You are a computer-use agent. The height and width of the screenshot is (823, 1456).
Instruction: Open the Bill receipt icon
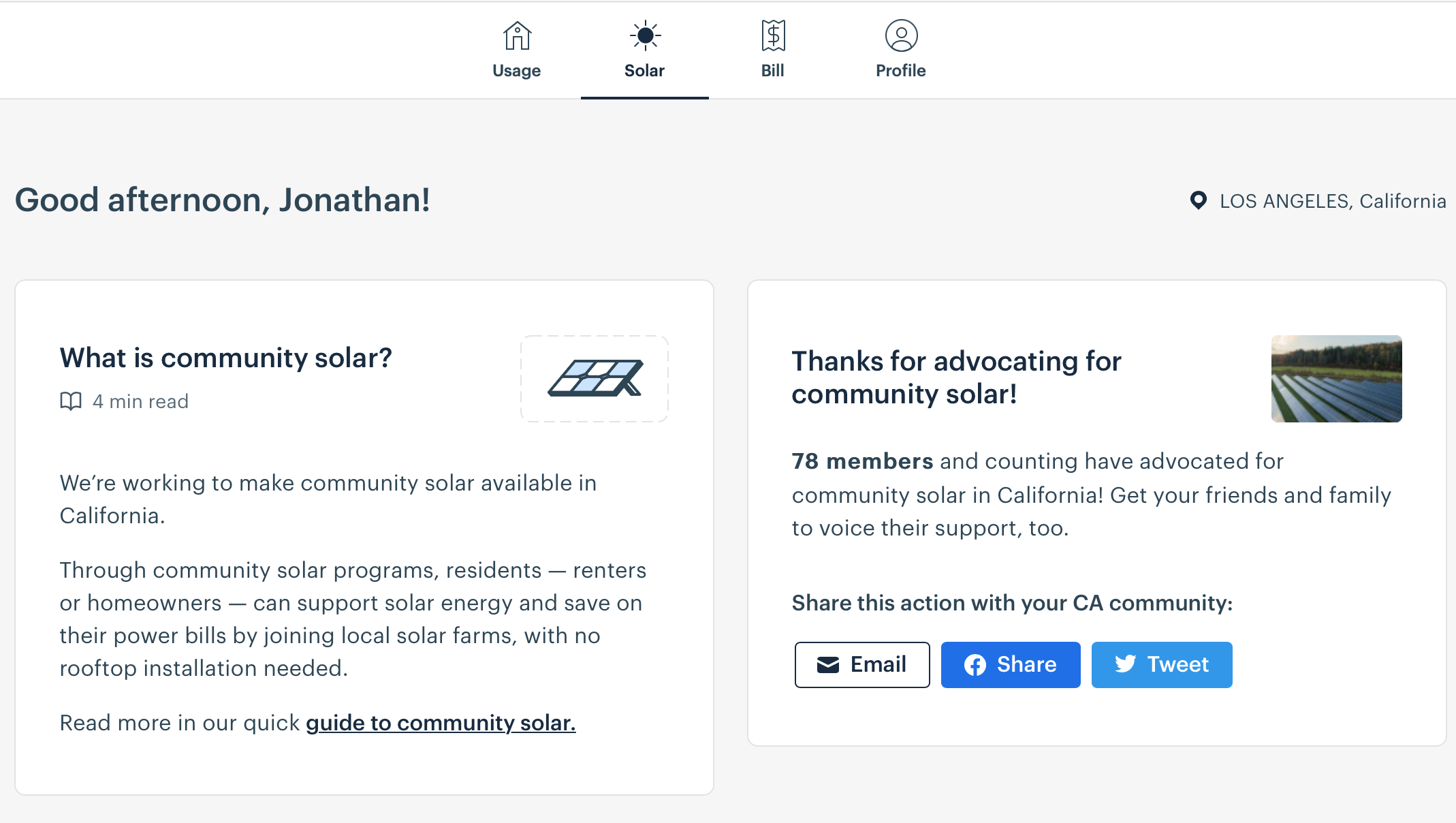click(773, 35)
